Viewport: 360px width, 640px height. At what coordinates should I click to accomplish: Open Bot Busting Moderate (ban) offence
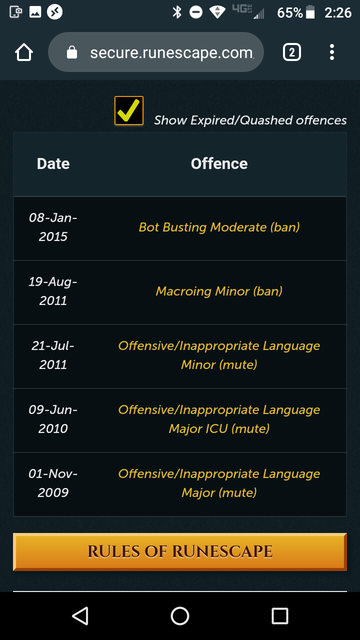point(219,227)
